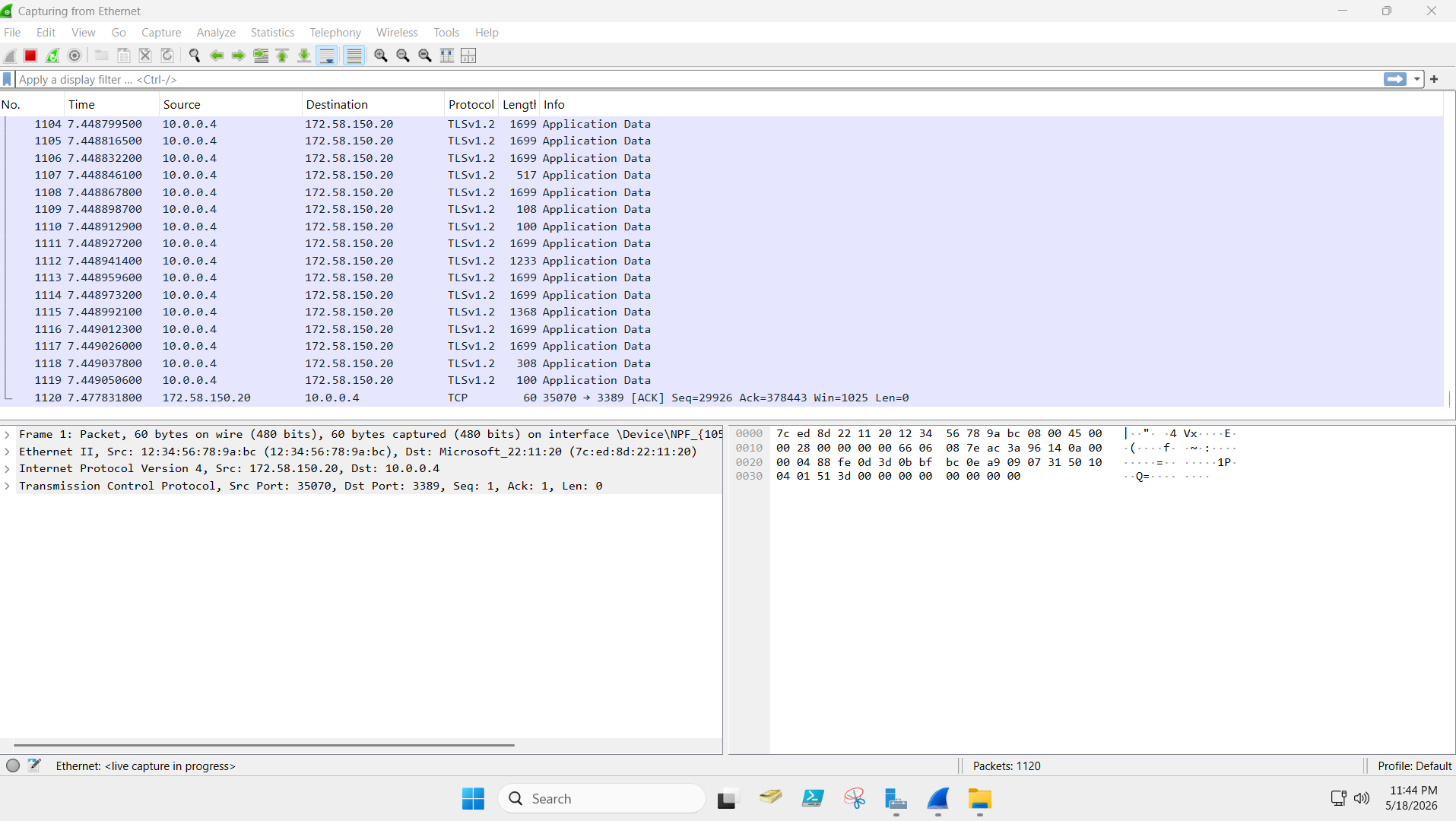Zoom out the main window text
Screen dimensions: 1456x821
point(403,55)
